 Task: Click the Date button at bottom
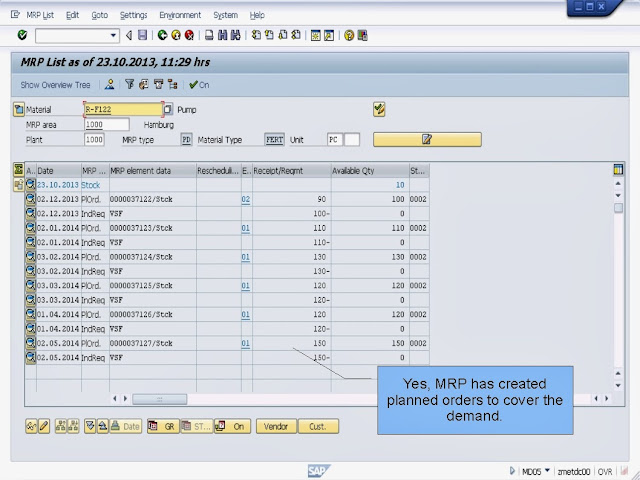(125, 426)
